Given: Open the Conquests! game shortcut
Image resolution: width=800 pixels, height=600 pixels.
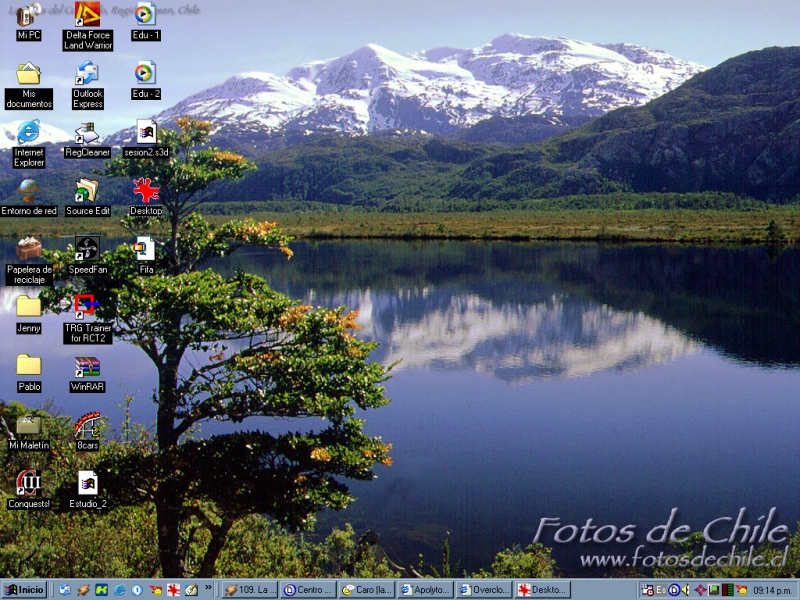Looking at the screenshot, I should tap(29, 484).
